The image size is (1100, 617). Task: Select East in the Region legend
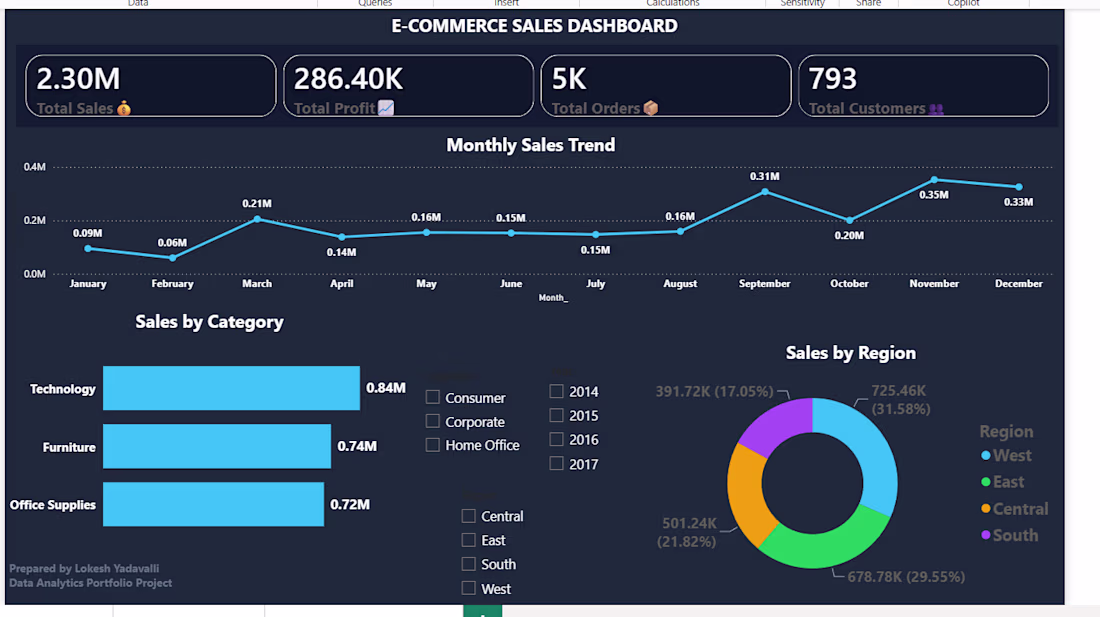click(1002, 482)
